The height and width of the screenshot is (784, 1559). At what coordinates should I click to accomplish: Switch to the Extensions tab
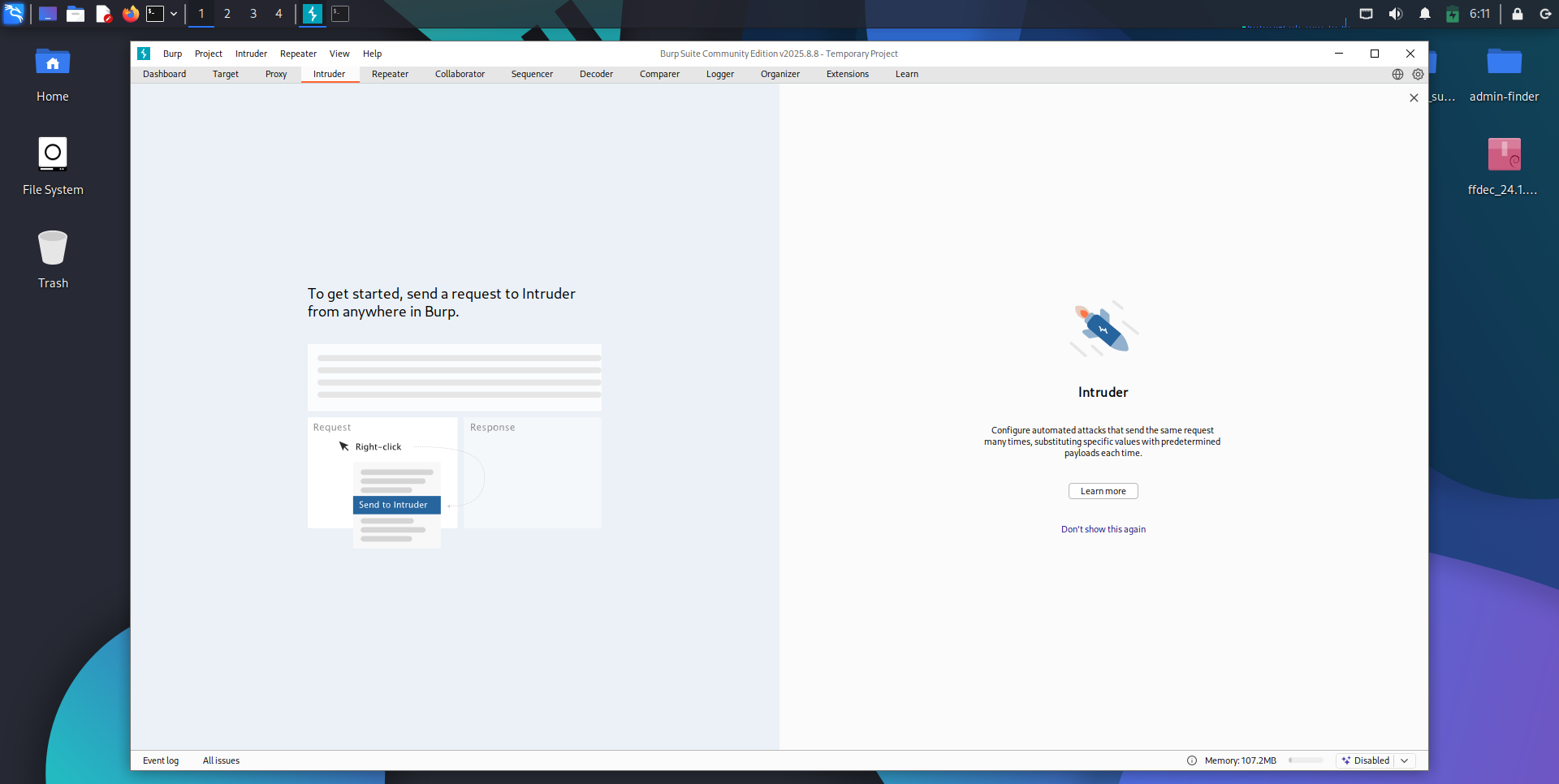click(x=848, y=74)
